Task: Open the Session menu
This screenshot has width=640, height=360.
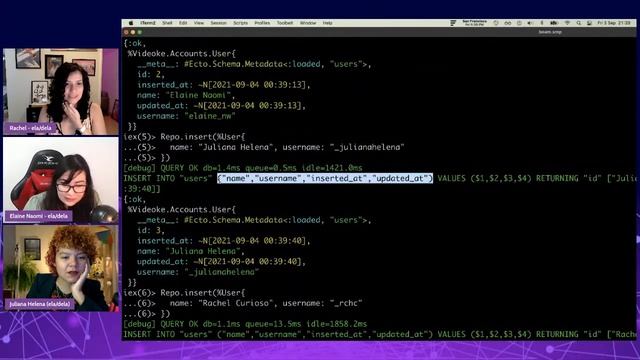Action: point(218,23)
